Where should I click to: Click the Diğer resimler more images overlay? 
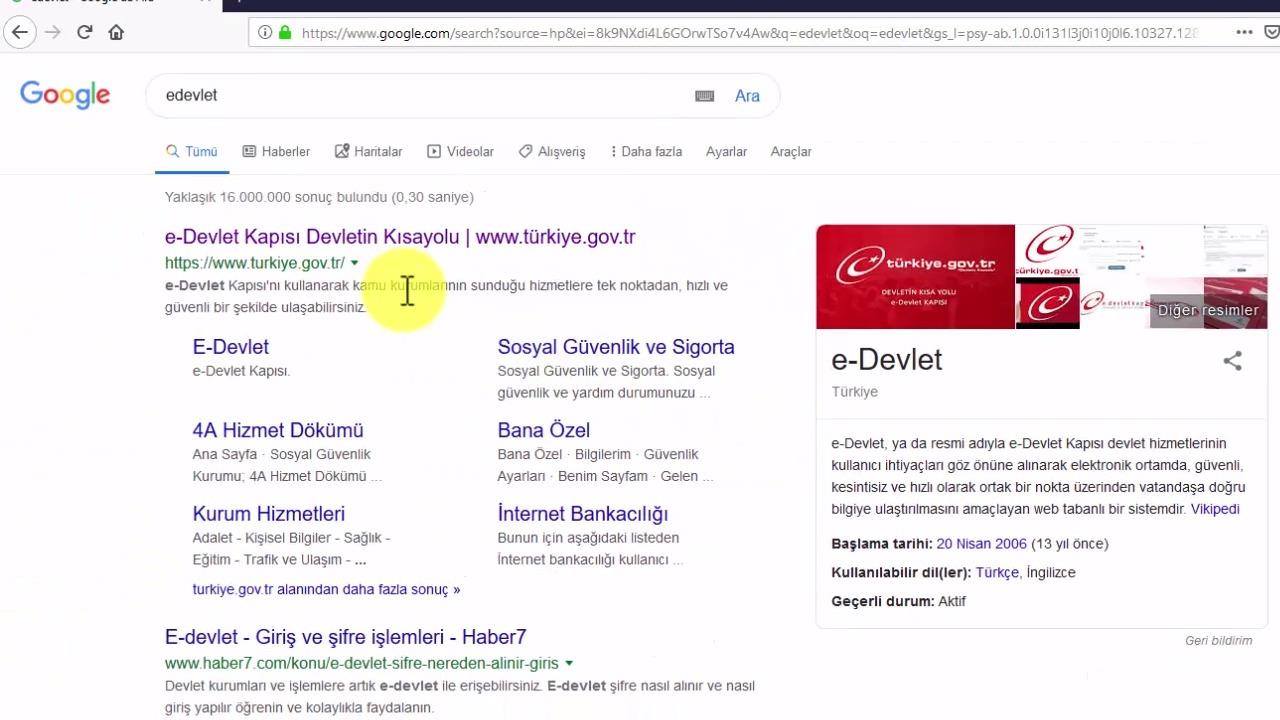tap(1208, 310)
